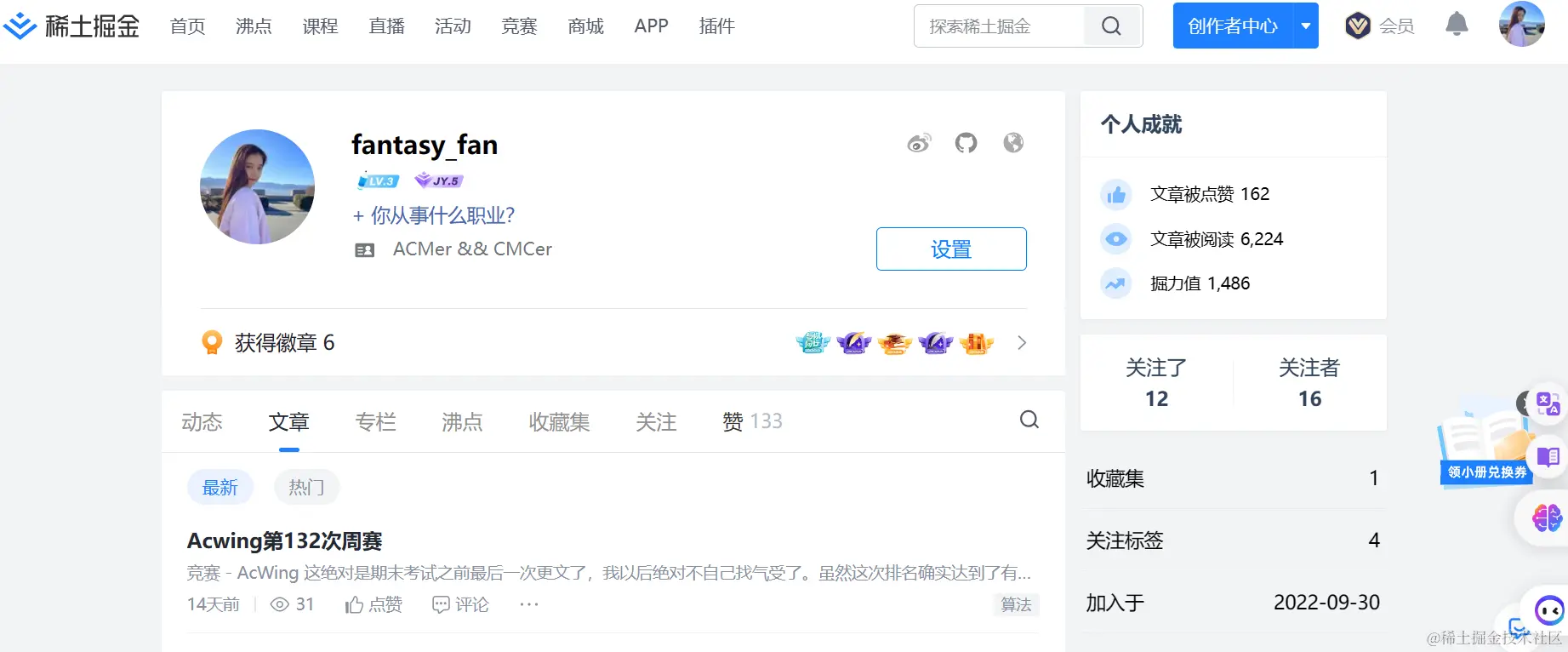Switch to the 文章 tab
1568x652 pixels.
click(x=289, y=422)
